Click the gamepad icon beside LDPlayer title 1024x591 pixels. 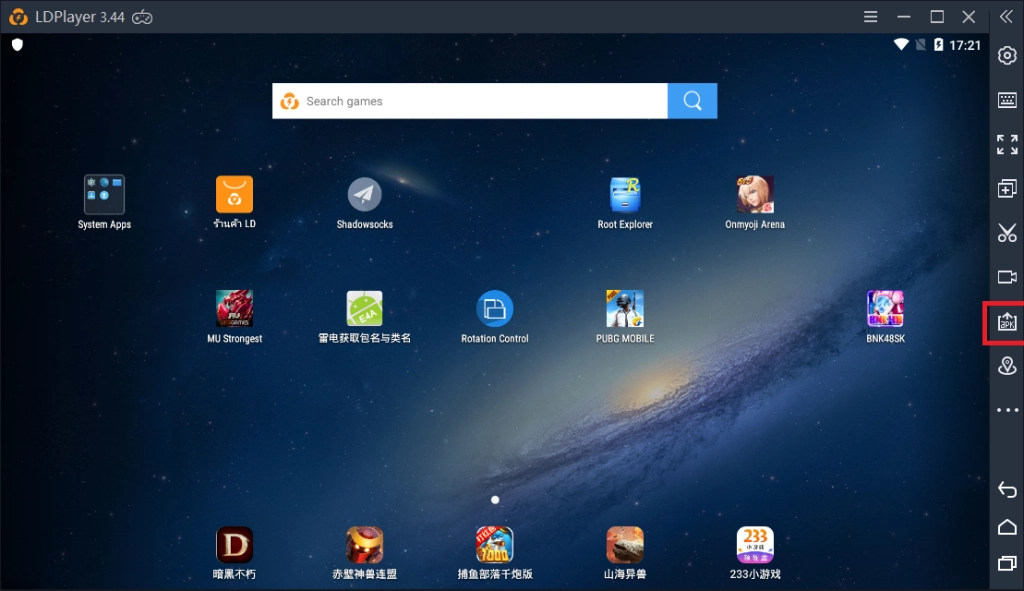pyautogui.click(x=142, y=18)
